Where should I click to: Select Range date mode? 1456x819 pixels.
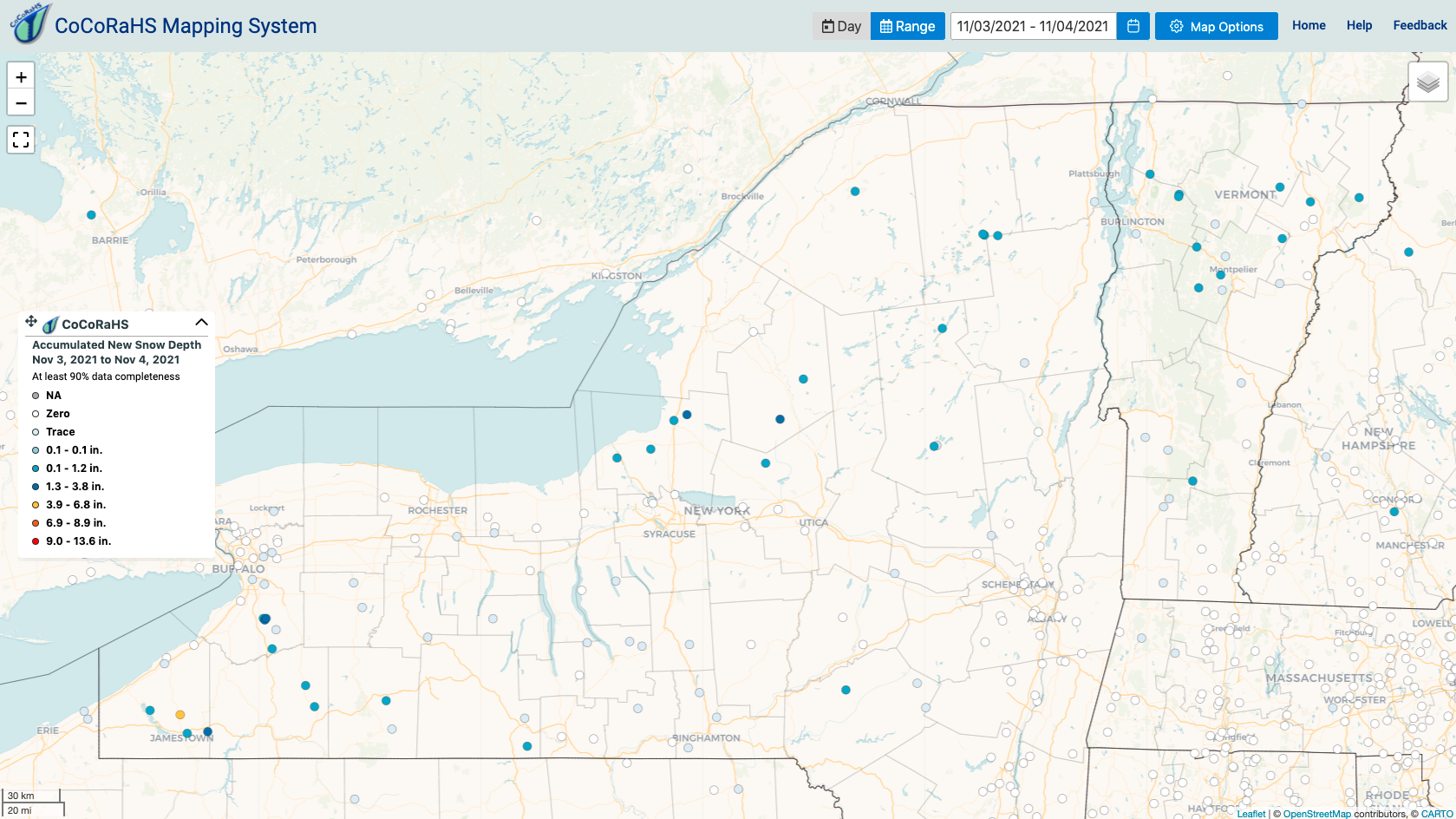coord(907,26)
